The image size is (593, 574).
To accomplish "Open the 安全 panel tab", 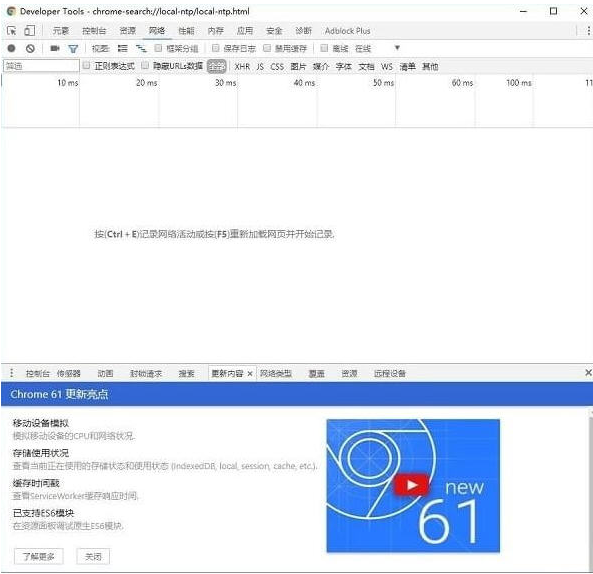I will [274, 31].
